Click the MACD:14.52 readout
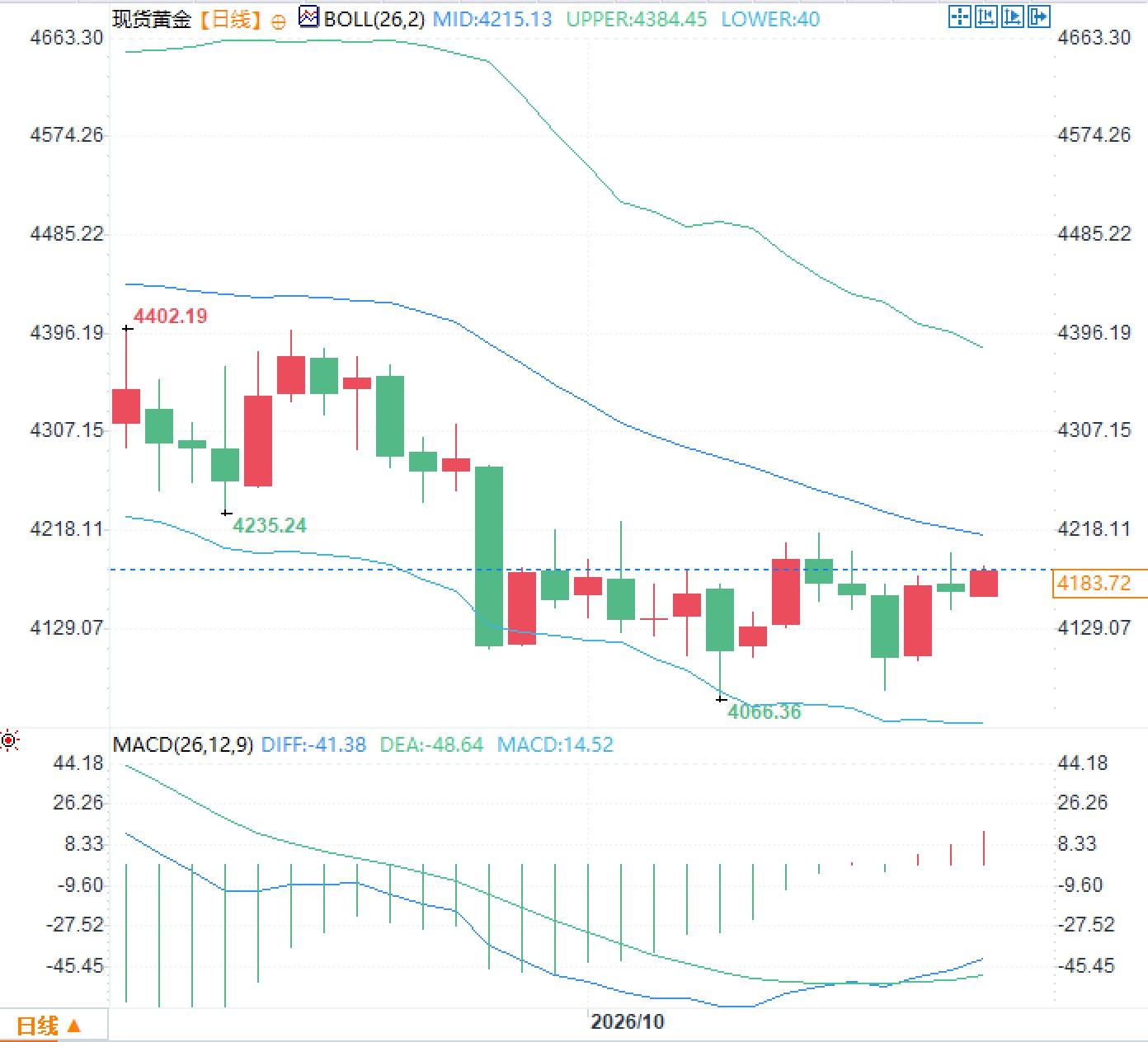 556,745
